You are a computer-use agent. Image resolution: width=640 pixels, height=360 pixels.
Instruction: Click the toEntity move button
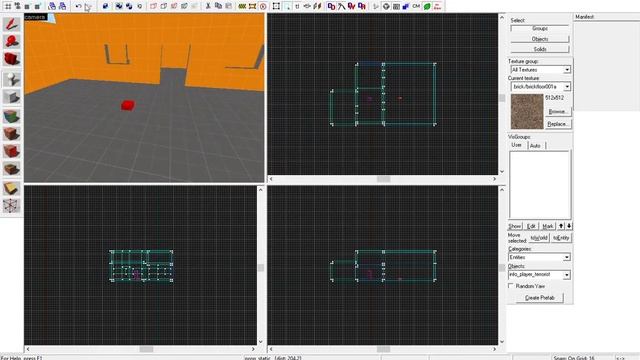coord(561,238)
